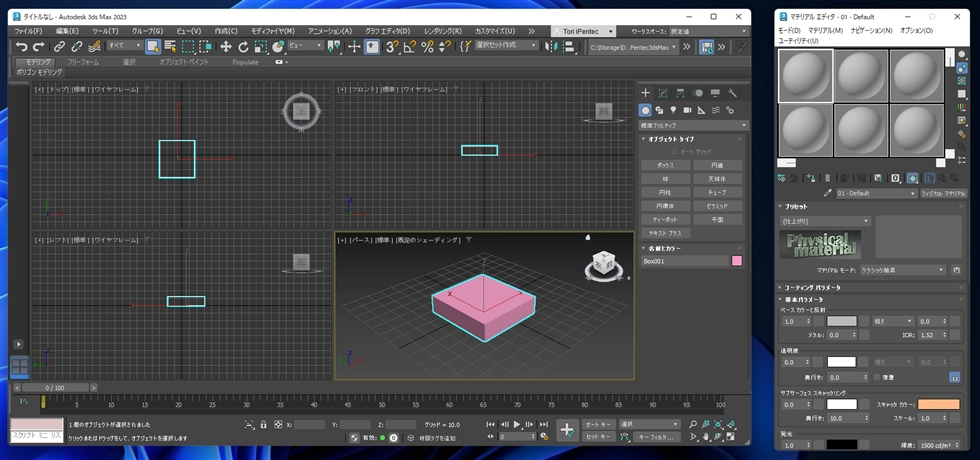Open the ファイル(F) menu

[28, 31]
